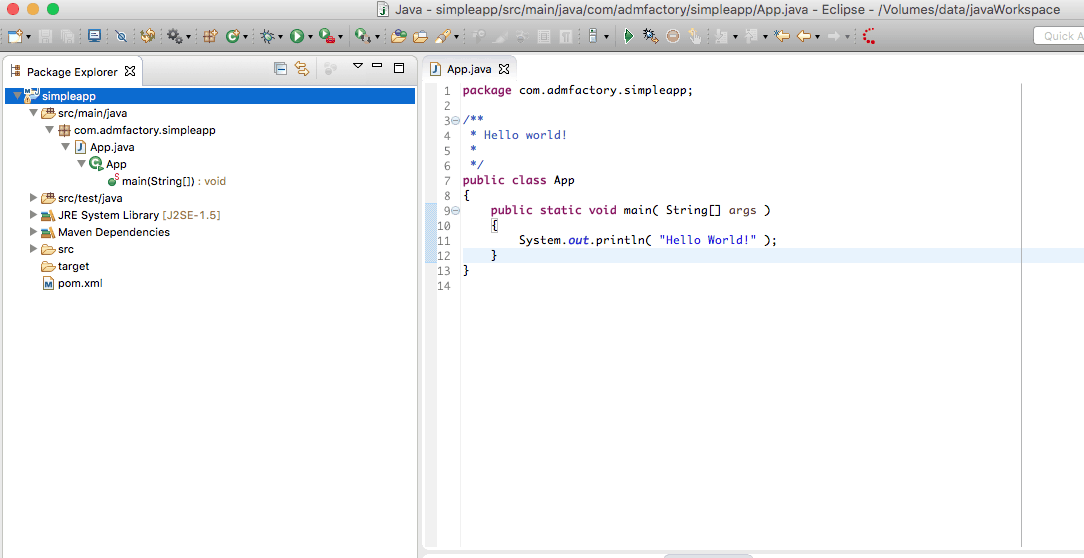Collapse the src/main/java folder
Image resolution: width=1084 pixels, height=558 pixels.
[33, 112]
